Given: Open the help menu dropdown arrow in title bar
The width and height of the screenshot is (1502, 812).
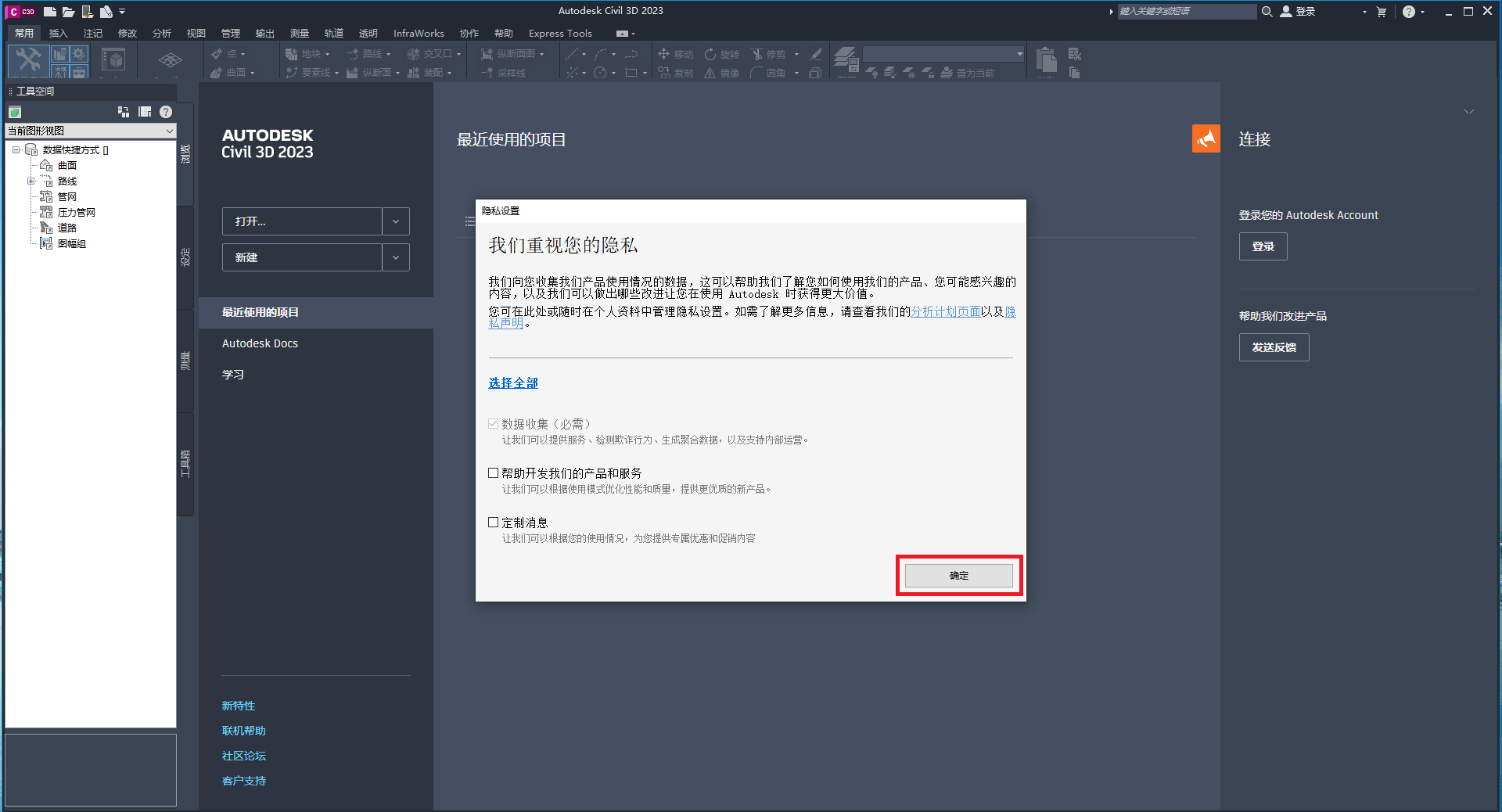Looking at the screenshot, I should [x=1422, y=12].
